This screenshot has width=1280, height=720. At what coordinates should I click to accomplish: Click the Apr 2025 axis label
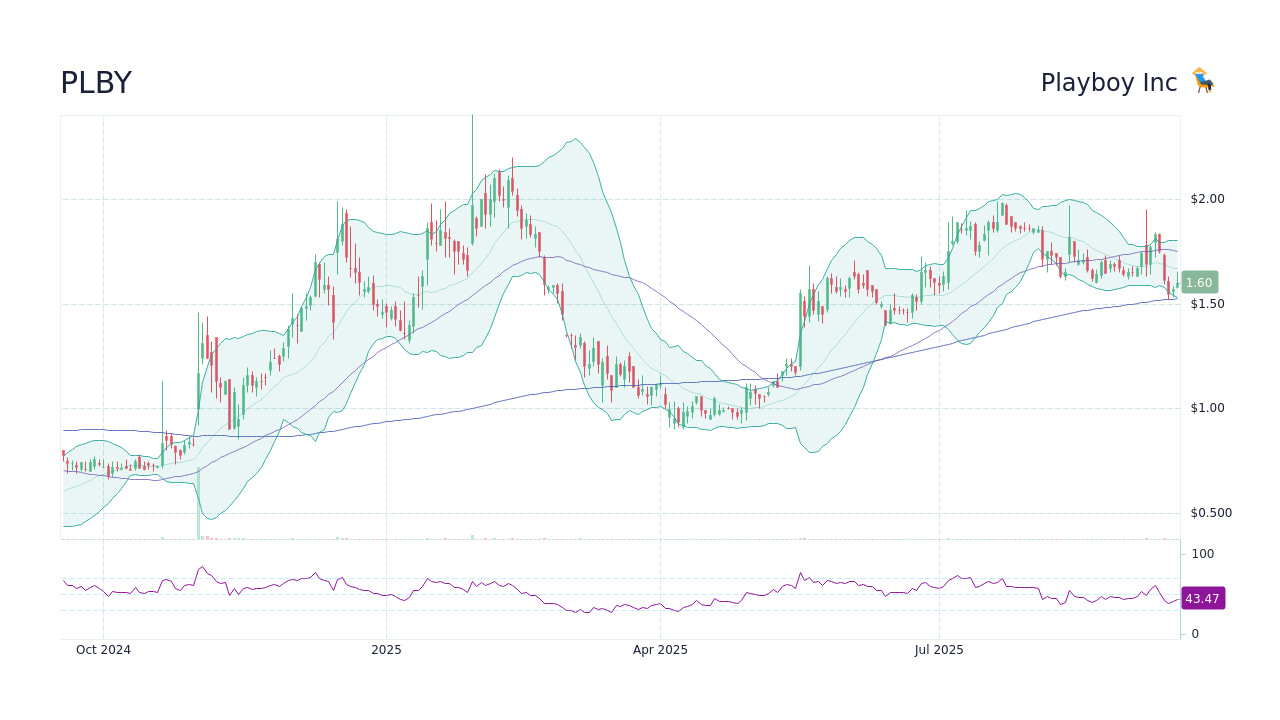coord(659,649)
